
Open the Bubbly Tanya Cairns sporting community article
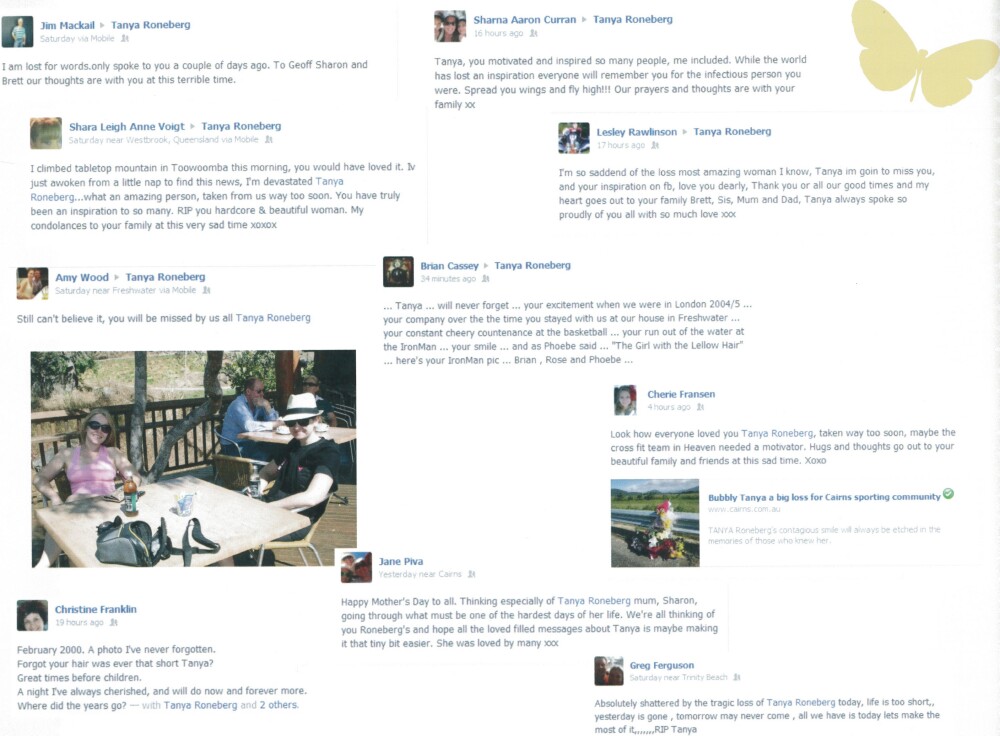pyautogui.click(x=824, y=497)
